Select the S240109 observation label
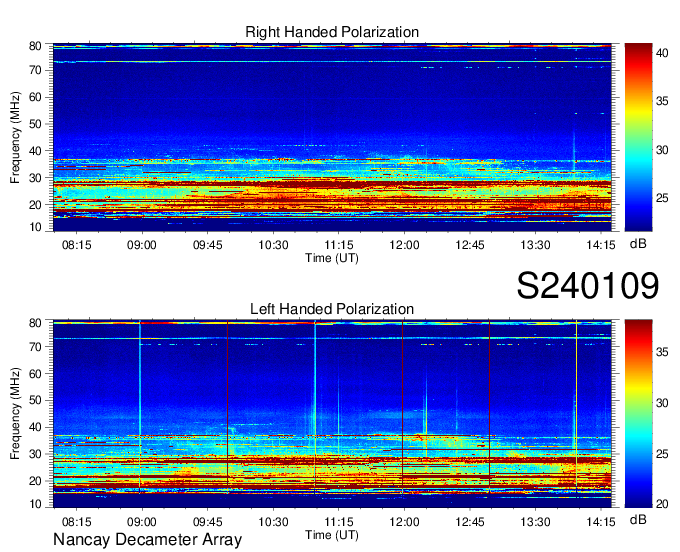This screenshot has height=552, width=680. coord(588,286)
